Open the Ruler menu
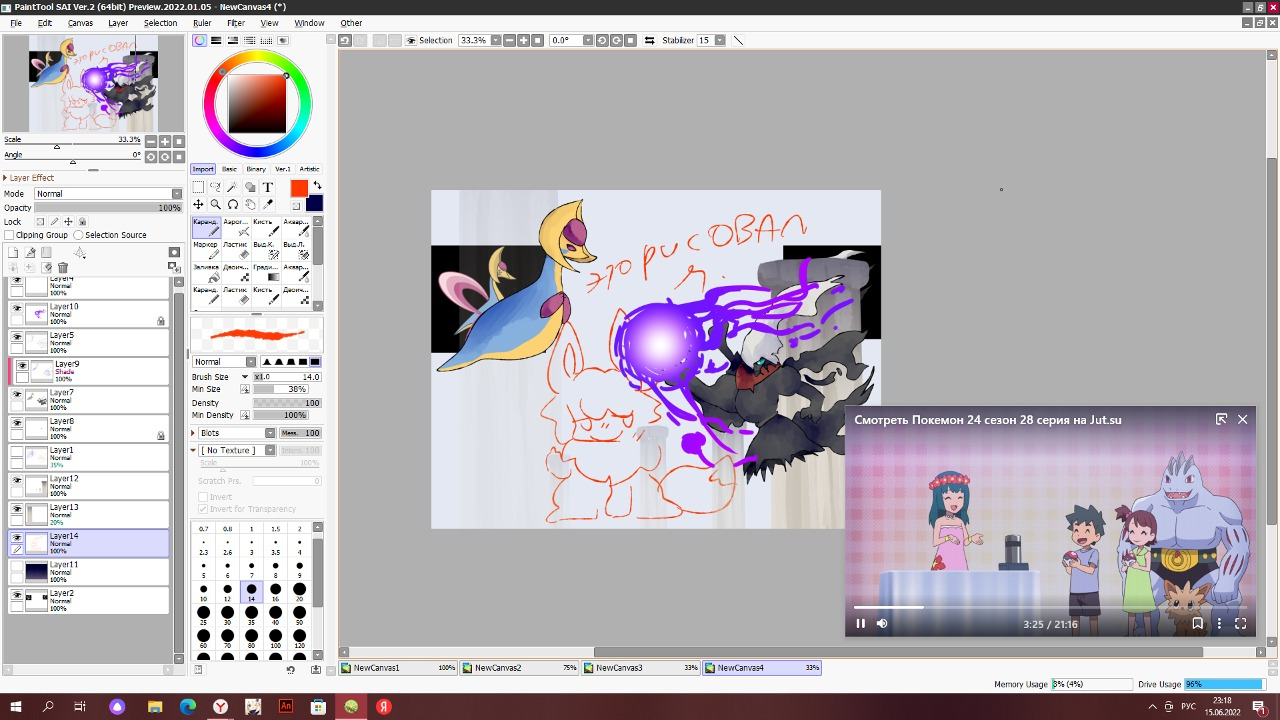Screen dimensions: 1280x720 coord(202,23)
